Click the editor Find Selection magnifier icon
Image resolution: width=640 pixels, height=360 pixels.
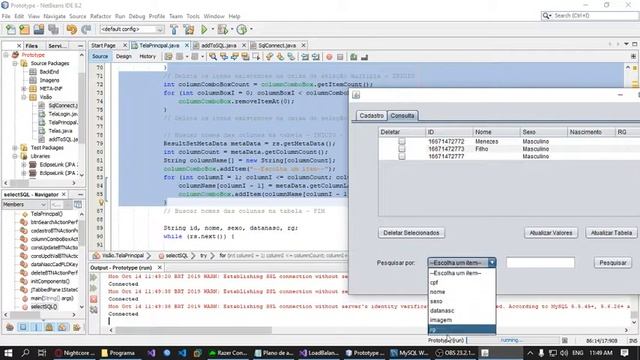point(213,57)
